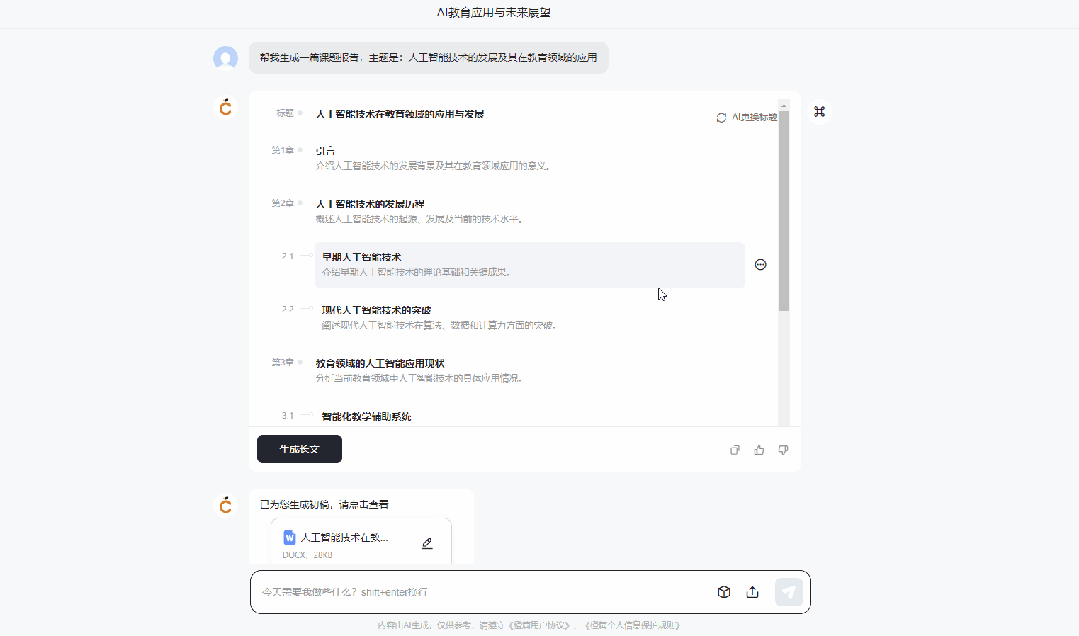Click the refresh icon next to AI克隆标题
This screenshot has height=636, width=1079.
(721, 117)
